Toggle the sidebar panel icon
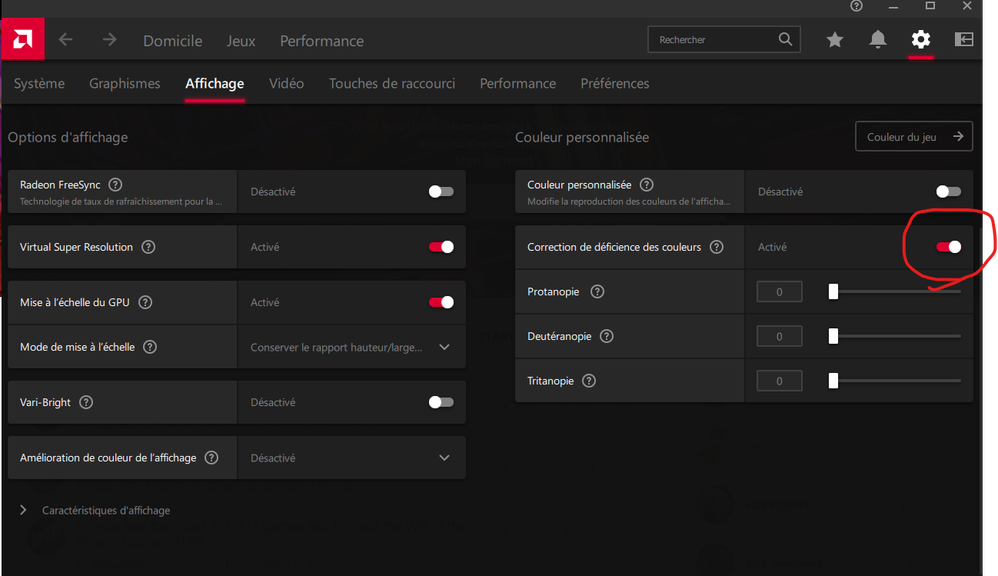 (964, 39)
